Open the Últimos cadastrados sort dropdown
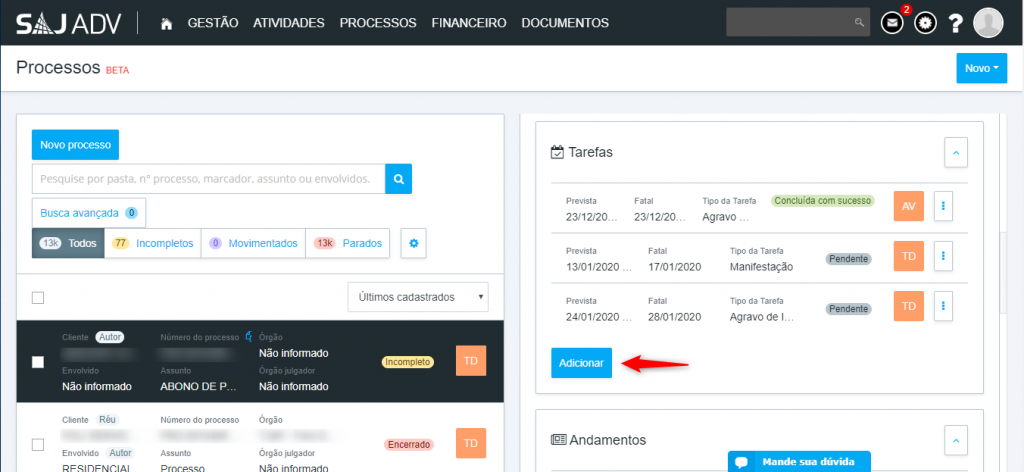 pyautogui.click(x=417, y=297)
